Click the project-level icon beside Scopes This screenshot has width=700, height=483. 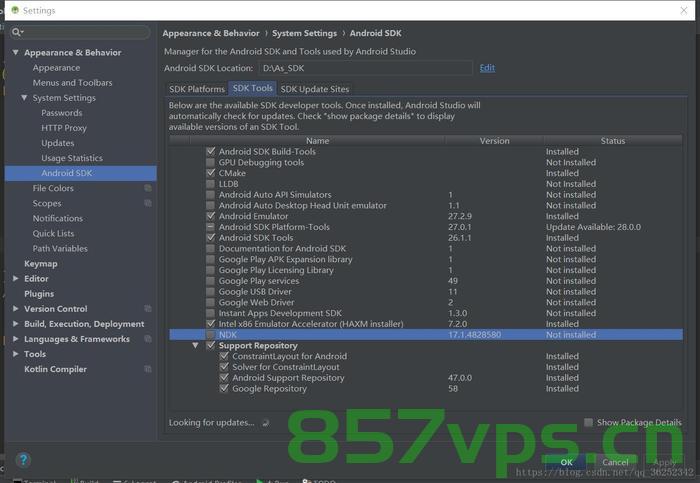(x=148, y=203)
